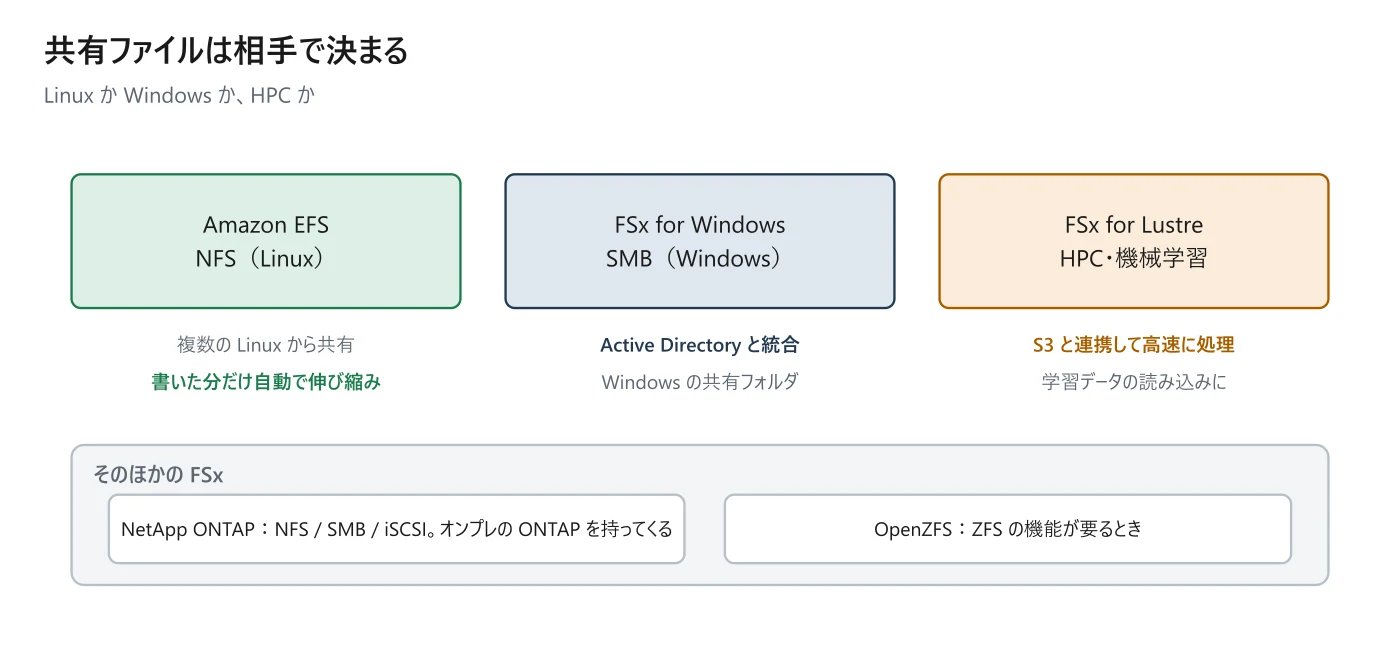Select the Amazon EFS NFS（Linux） box

pos(266,241)
